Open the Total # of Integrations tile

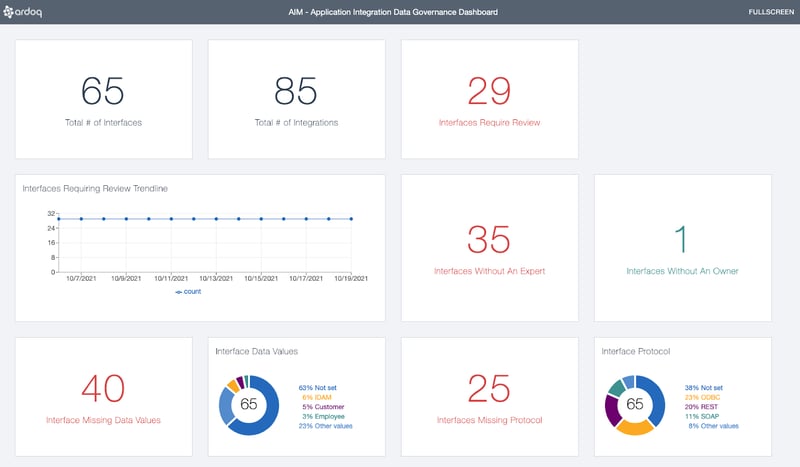pyautogui.click(x=296, y=99)
